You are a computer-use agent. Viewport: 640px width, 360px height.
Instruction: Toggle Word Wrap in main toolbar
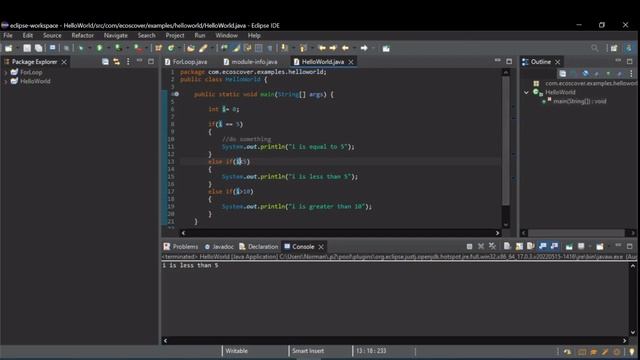tap(247, 49)
